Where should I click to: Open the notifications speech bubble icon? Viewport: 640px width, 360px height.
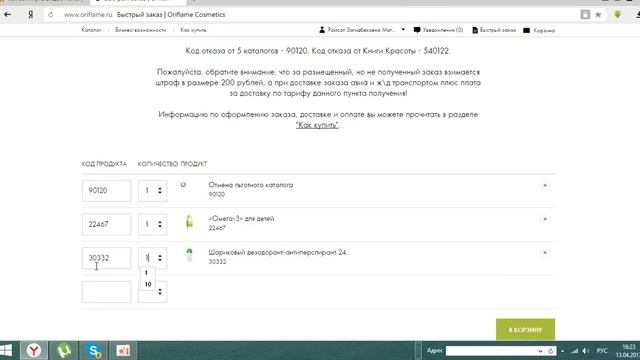click(417, 30)
